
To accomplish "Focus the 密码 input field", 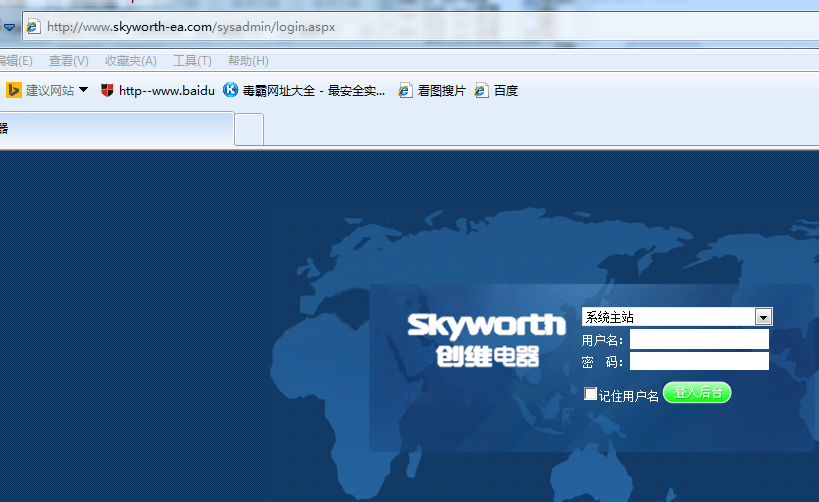I will (699, 361).
